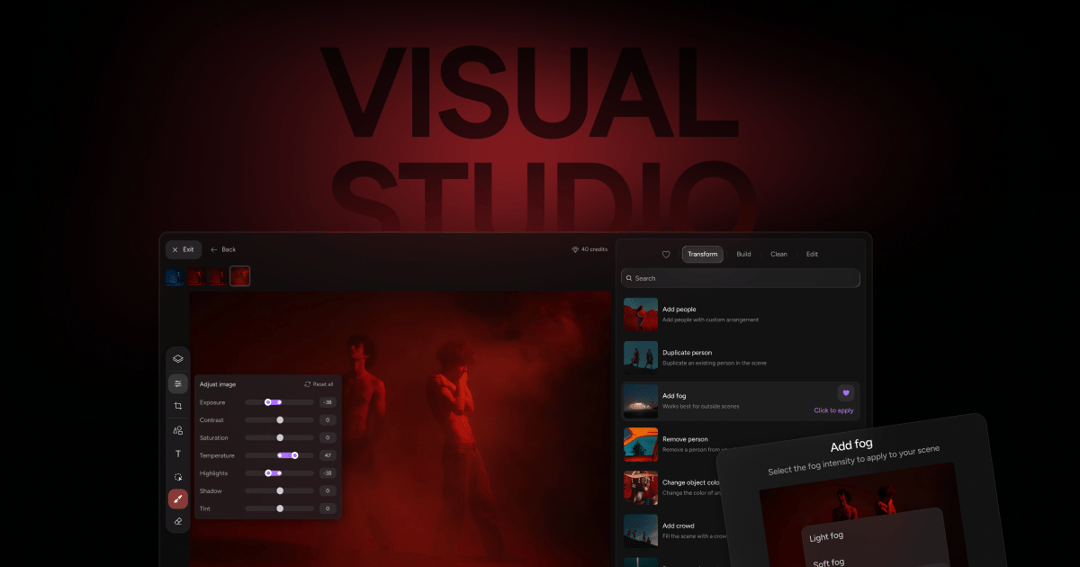This screenshot has width=1080, height=567.
Task: Click the Exposure slider handle
Action: pos(268,402)
